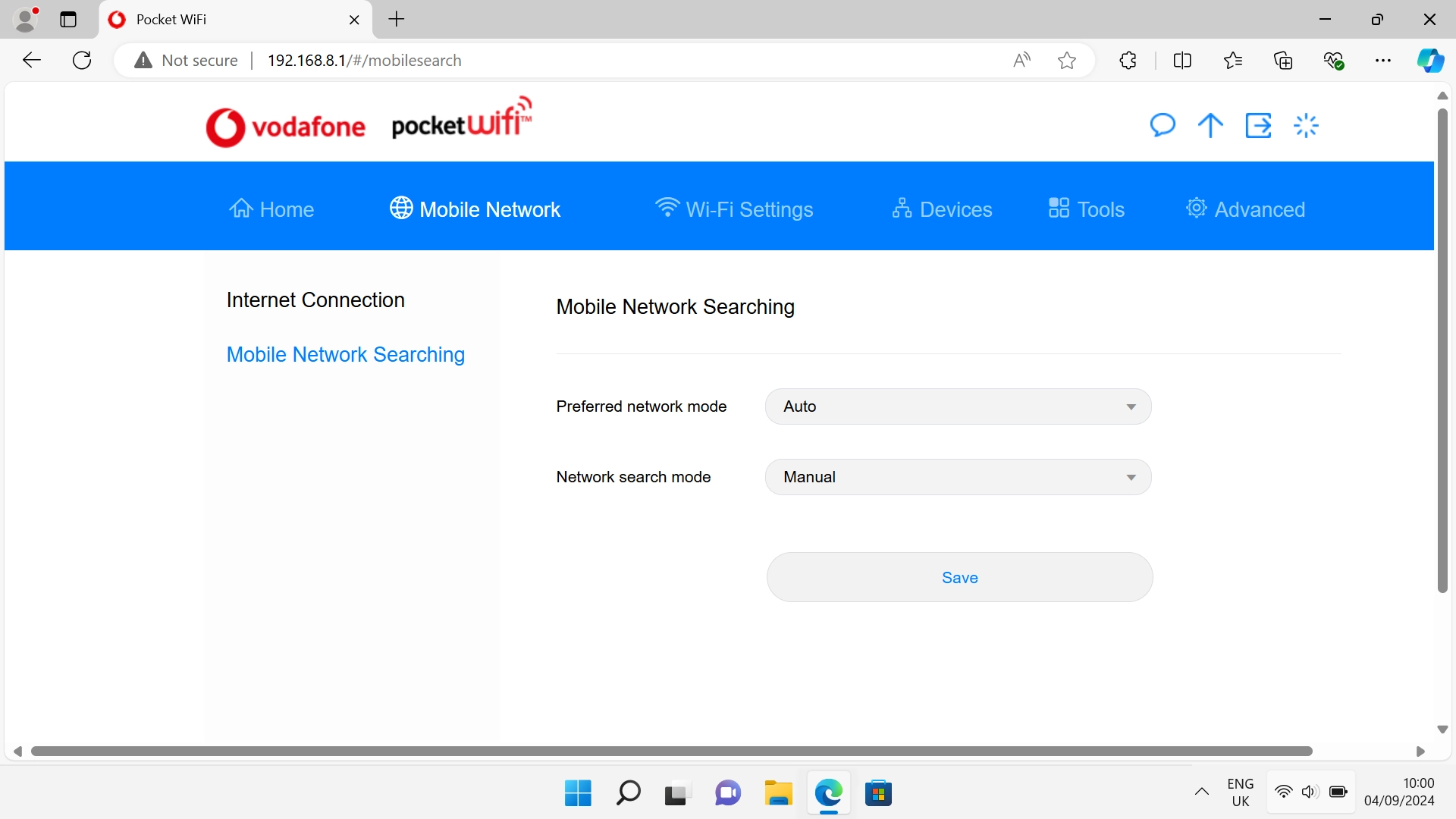Click the loading spinner status icon
This screenshot has width=1456, height=819.
[x=1306, y=125]
